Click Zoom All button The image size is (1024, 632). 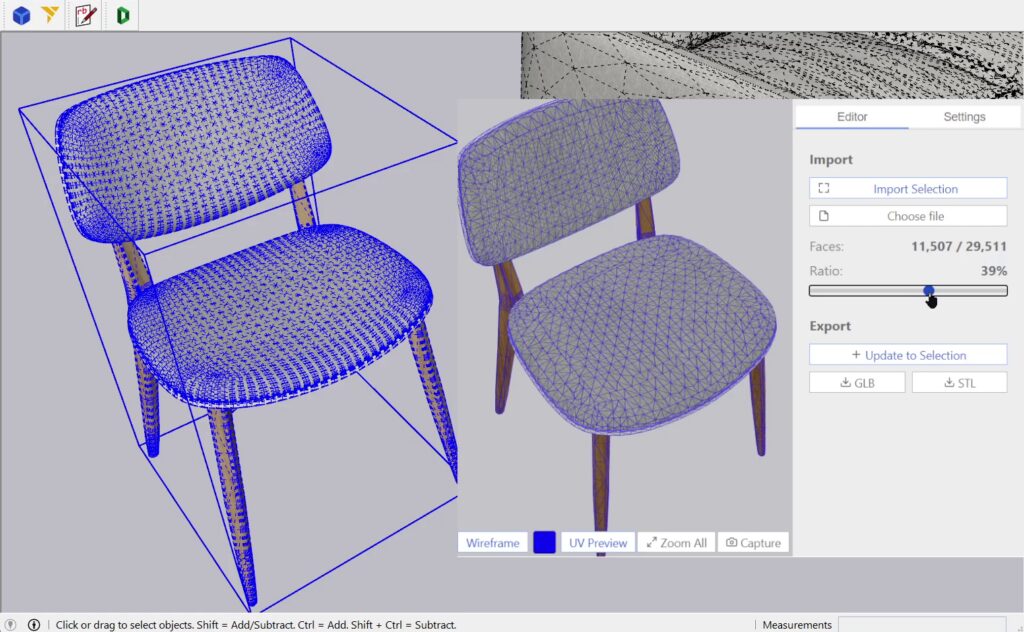pyautogui.click(x=677, y=543)
